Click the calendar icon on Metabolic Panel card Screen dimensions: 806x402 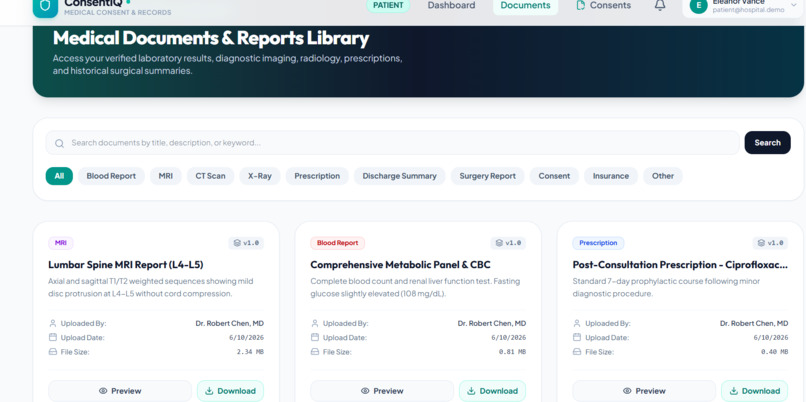tap(315, 337)
